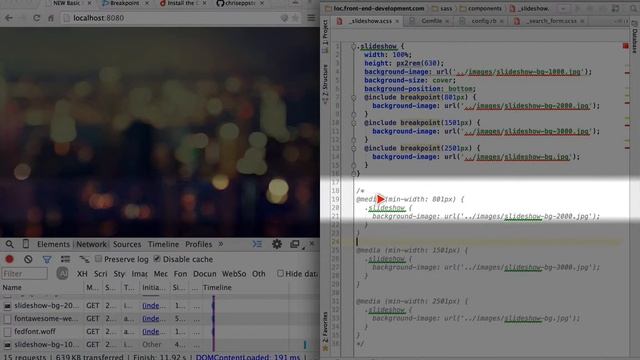This screenshot has width=640, height=360.
Task: Uncheck the Disable cache checkbox
Action: (157, 259)
